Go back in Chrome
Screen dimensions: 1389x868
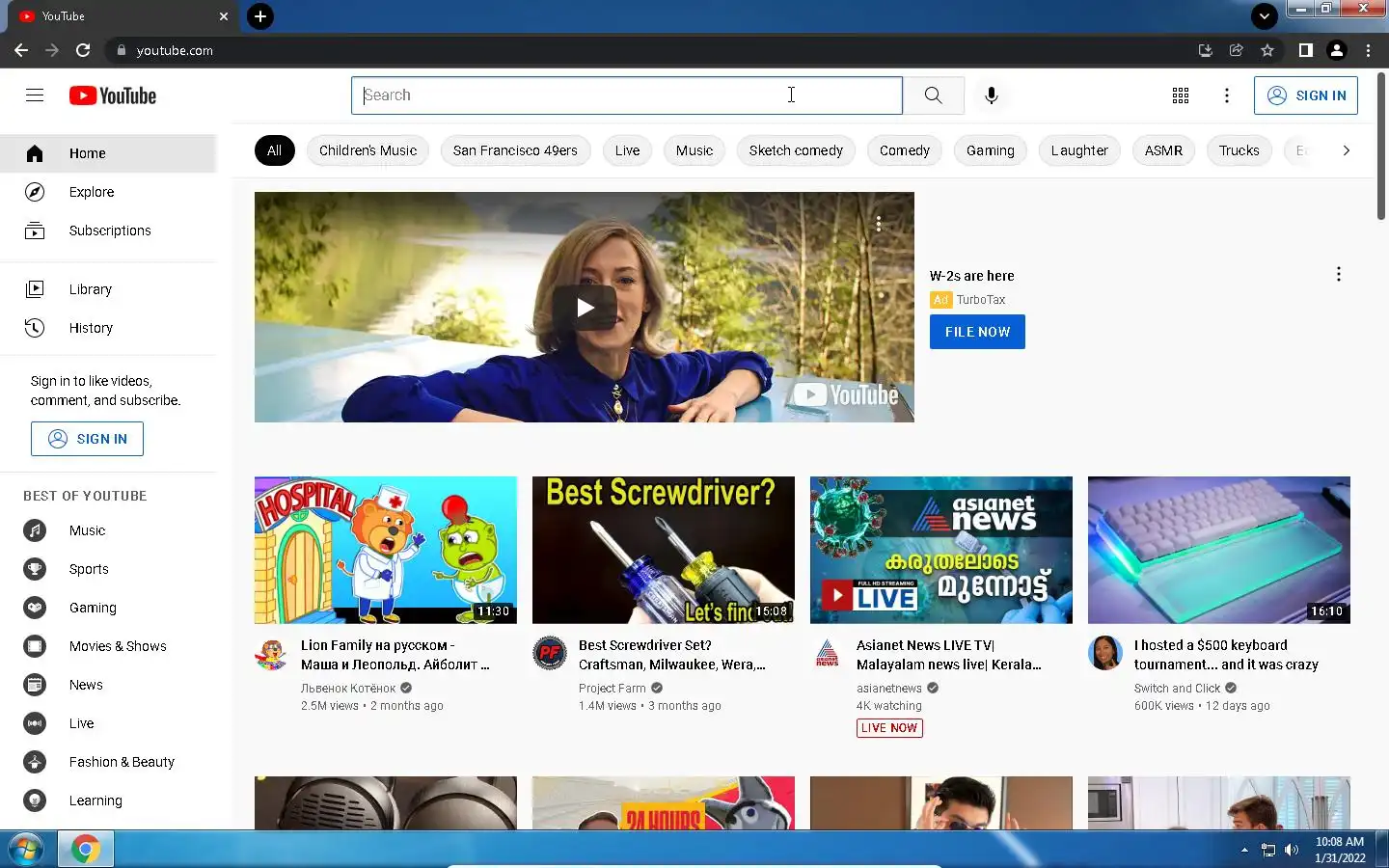click(x=21, y=50)
